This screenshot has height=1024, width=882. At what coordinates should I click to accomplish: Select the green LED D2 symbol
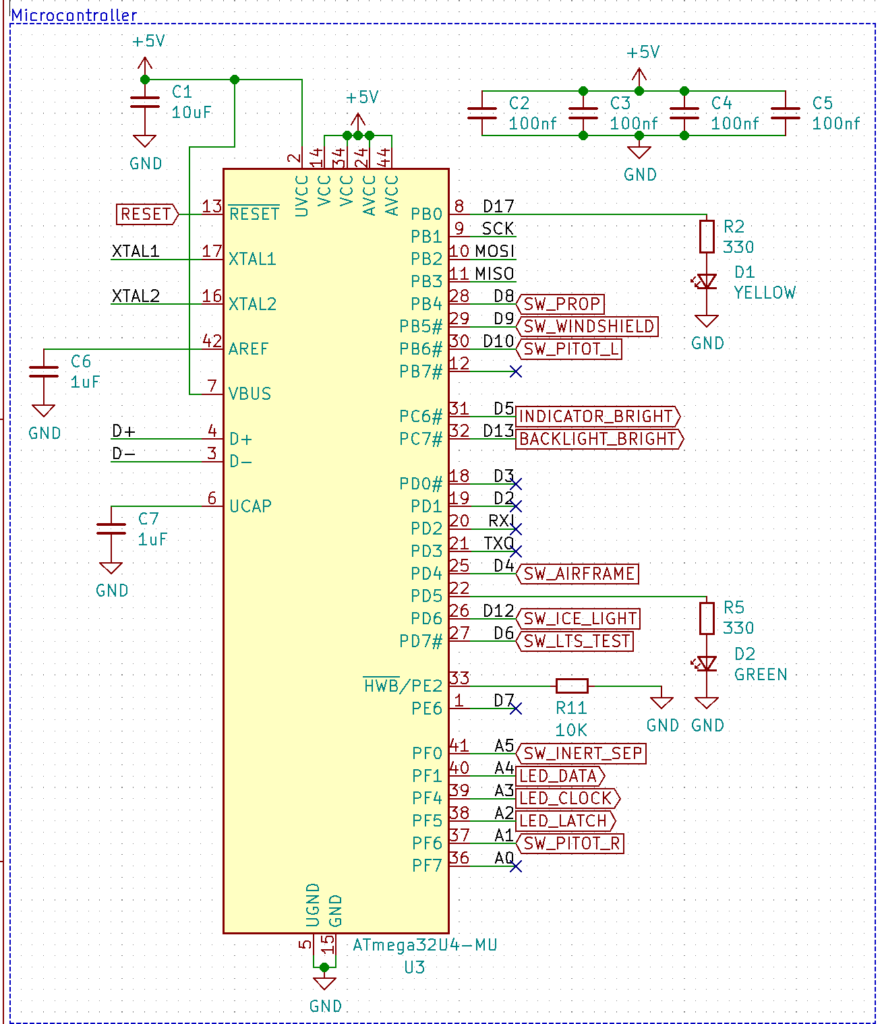coord(707,662)
